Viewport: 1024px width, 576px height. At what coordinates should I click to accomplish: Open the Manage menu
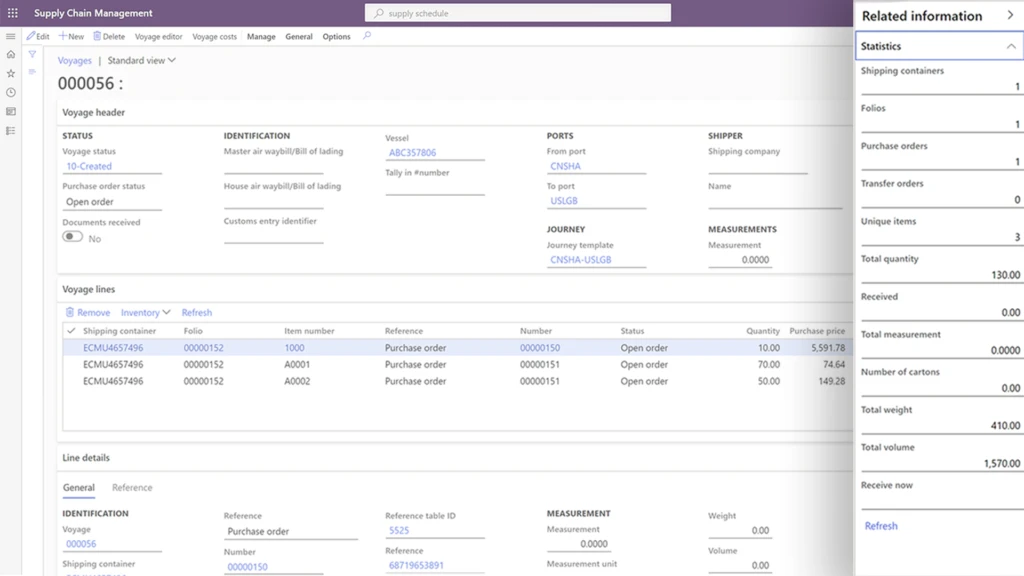(261, 36)
